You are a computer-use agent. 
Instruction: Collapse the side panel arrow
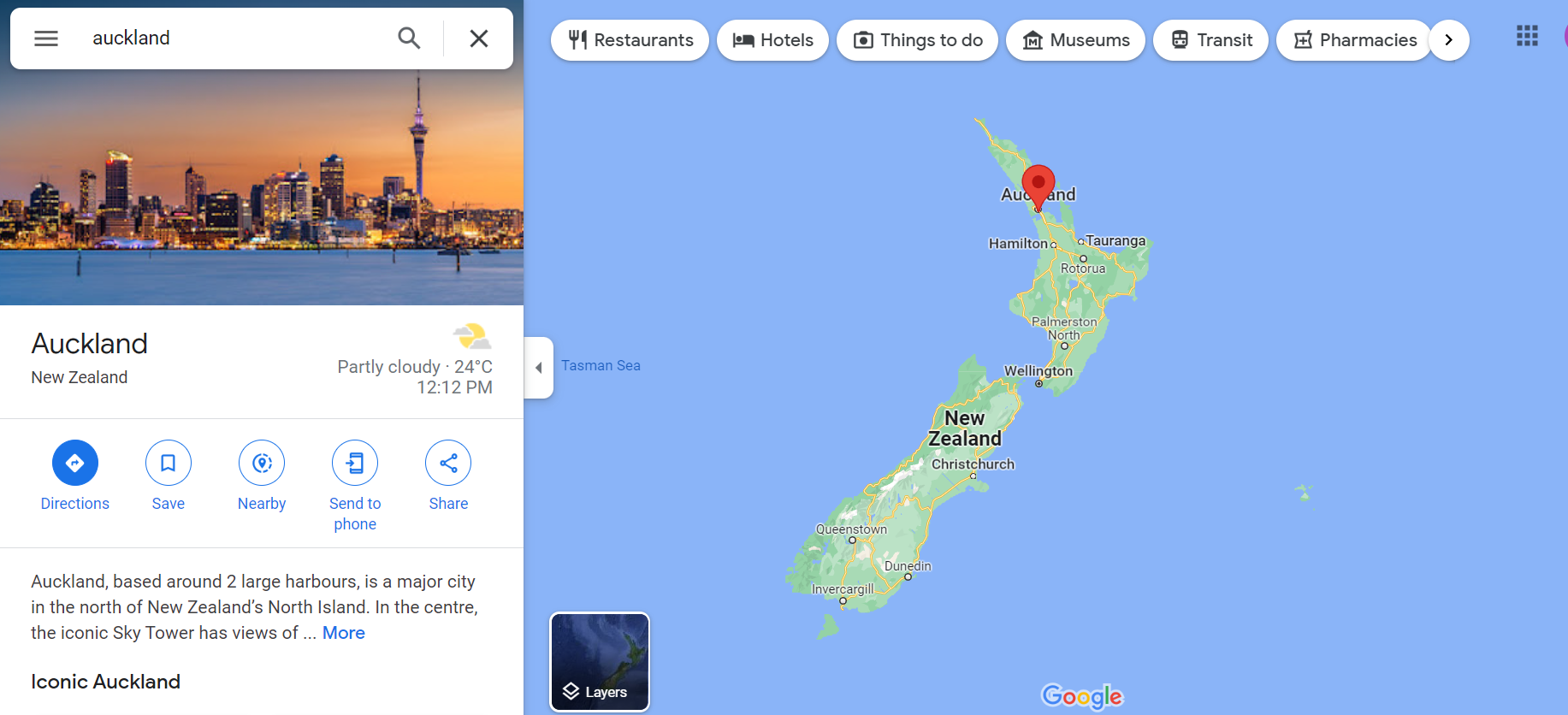point(539,368)
